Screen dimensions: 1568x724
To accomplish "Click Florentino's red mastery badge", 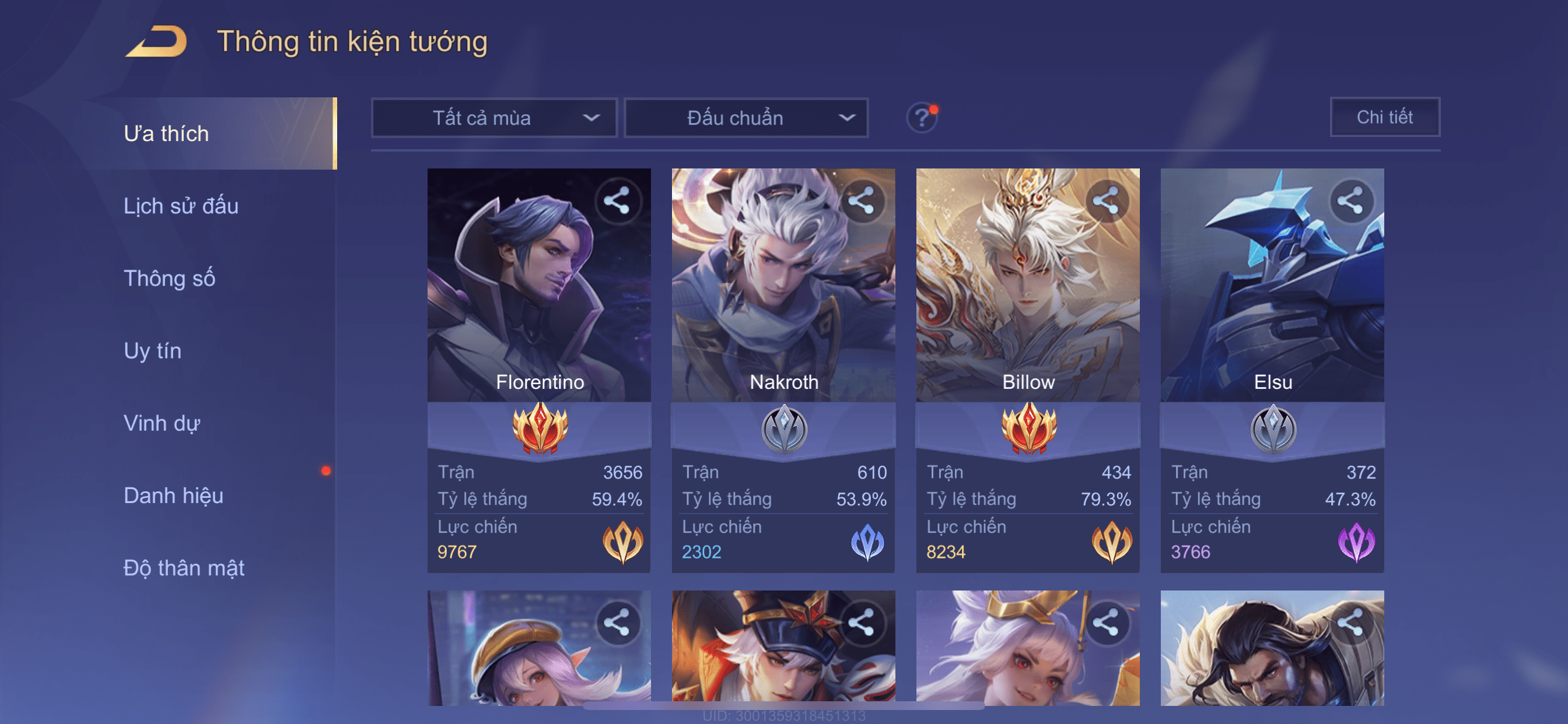I will click(x=540, y=428).
